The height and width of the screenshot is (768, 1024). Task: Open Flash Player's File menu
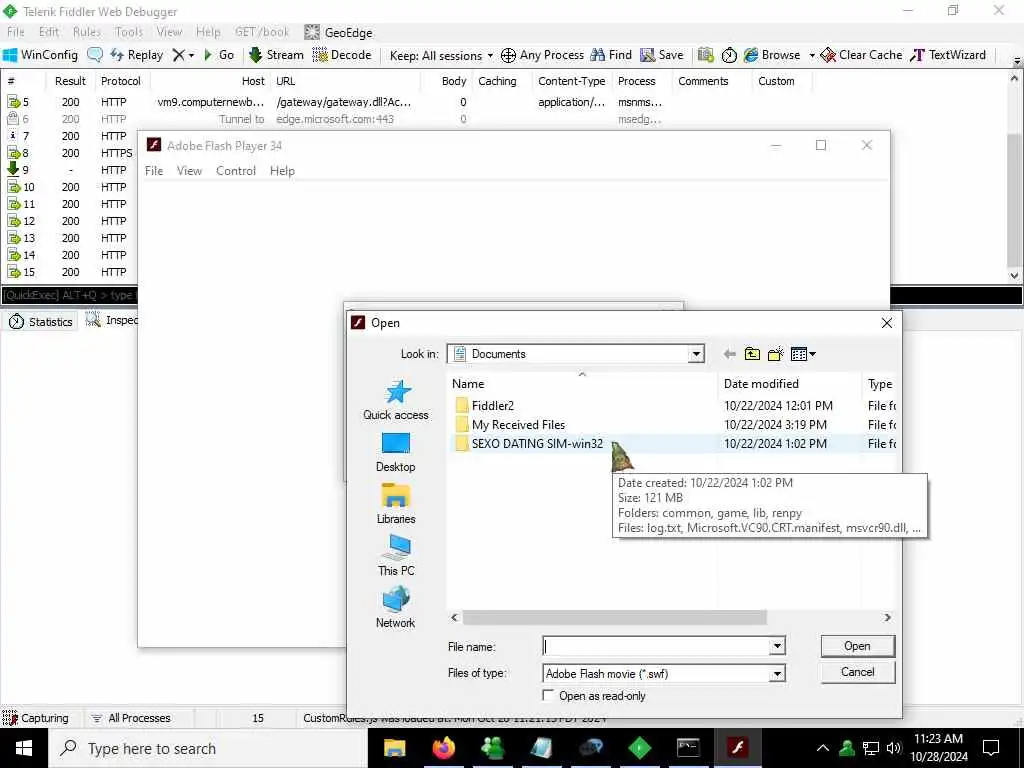(153, 170)
